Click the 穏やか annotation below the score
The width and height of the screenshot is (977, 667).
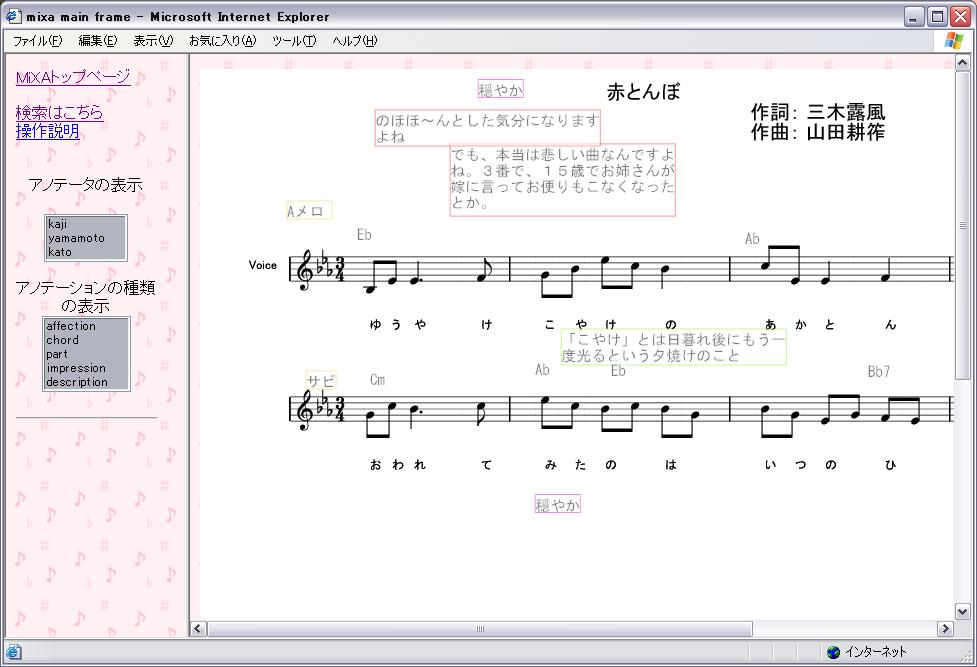558,504
